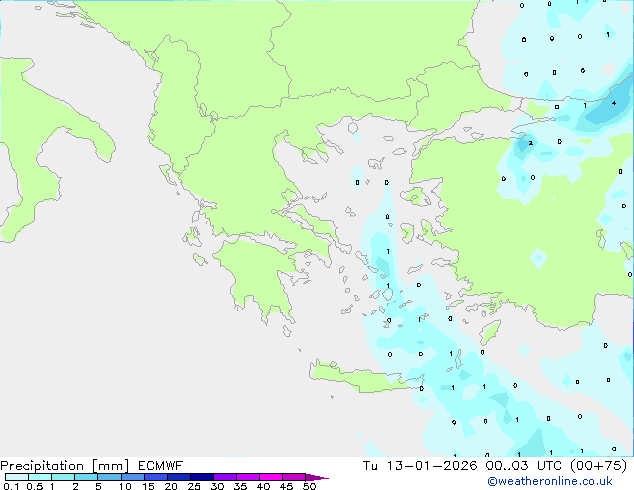634x490 pixels.
Task: Select the 30–35 mm purple legend swatch
Action: click(x=225, y=477)
